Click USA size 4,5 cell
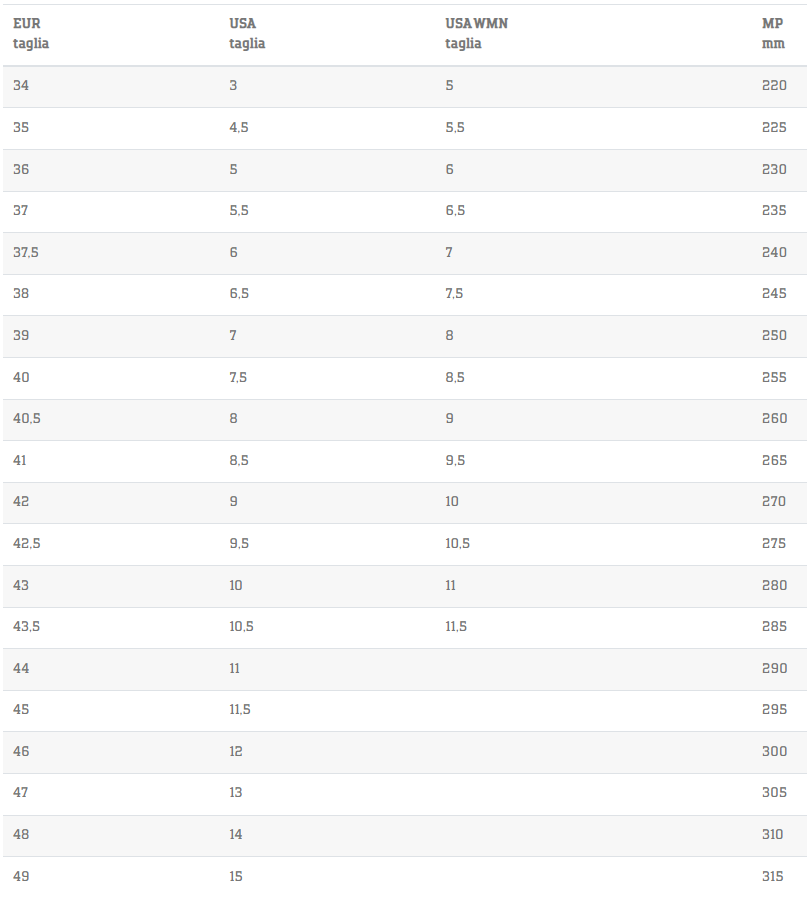Image resolution: width=807 pixels, height=897 pixels. pyautogui.click(x=238, y=128)
